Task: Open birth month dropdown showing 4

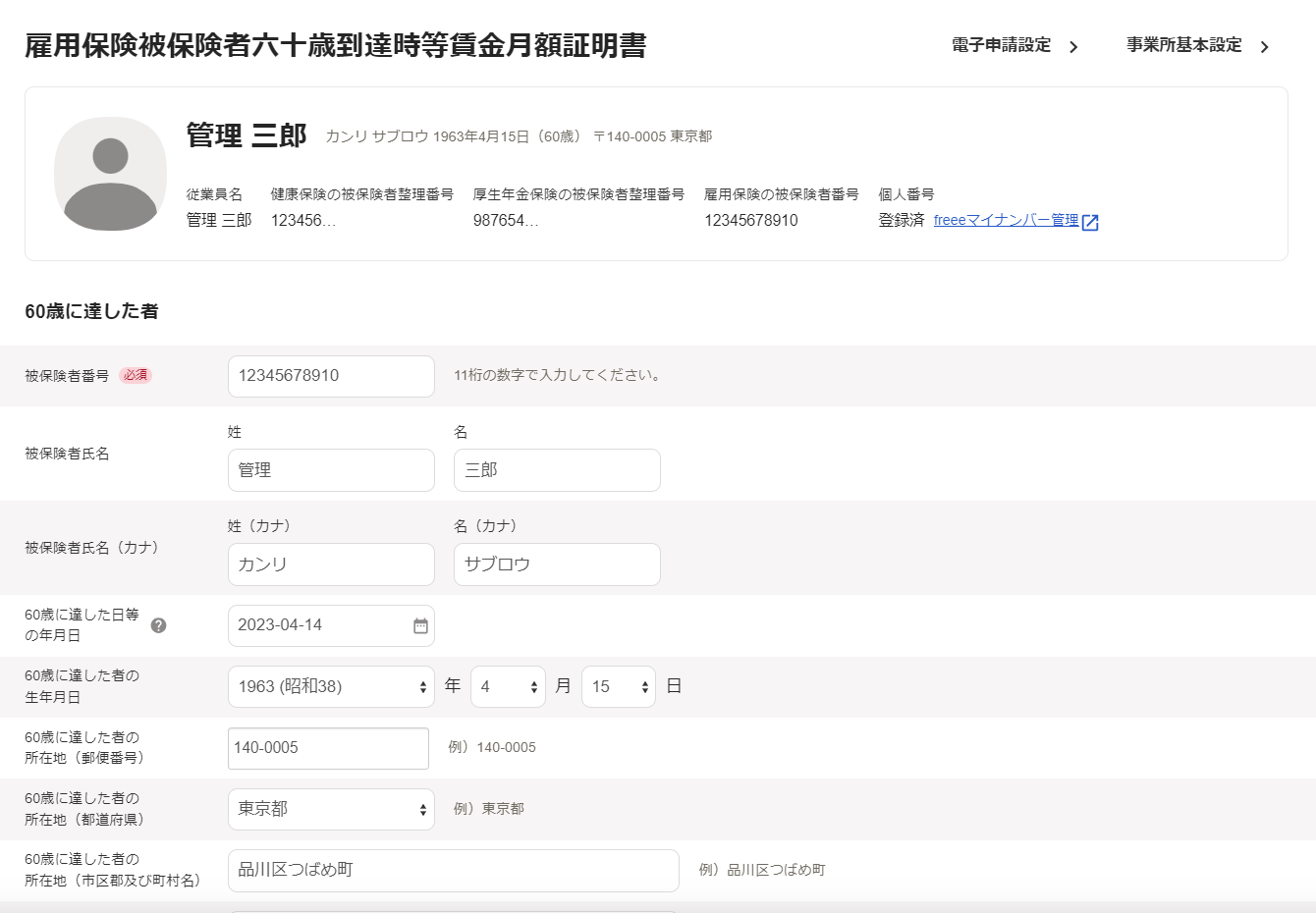Action: click(x=508, y=686)
